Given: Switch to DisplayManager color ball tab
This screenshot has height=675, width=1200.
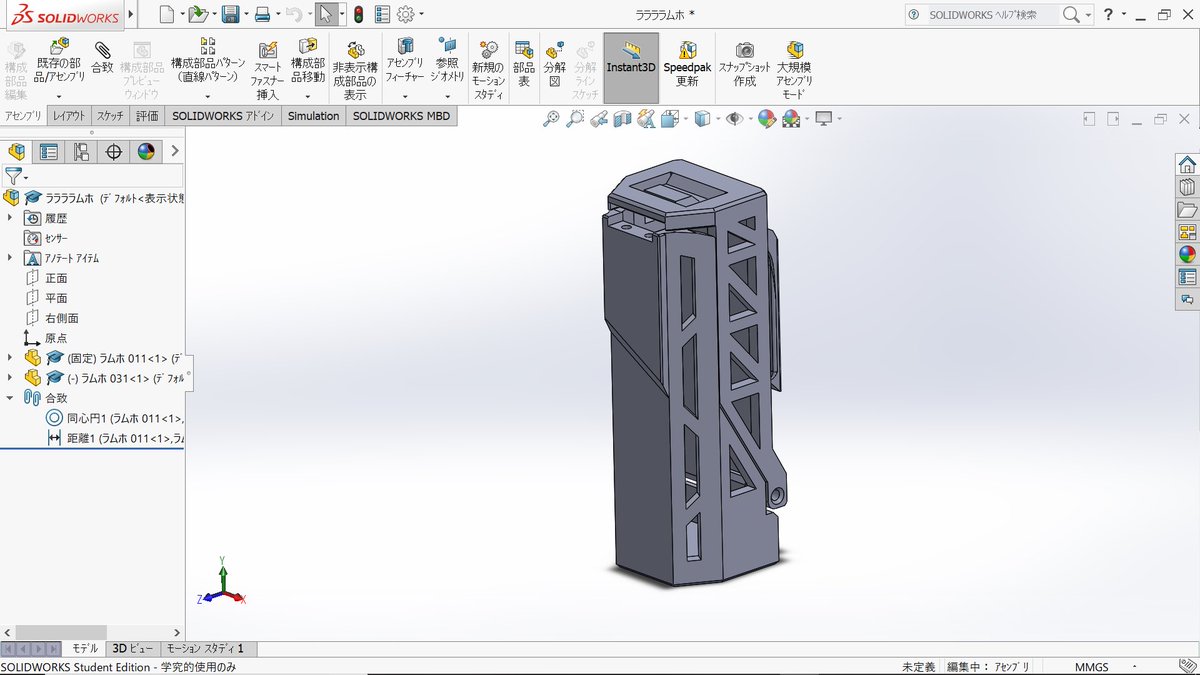Looking at the screenshot, I should pyautogui.click(x=147, y=151).
